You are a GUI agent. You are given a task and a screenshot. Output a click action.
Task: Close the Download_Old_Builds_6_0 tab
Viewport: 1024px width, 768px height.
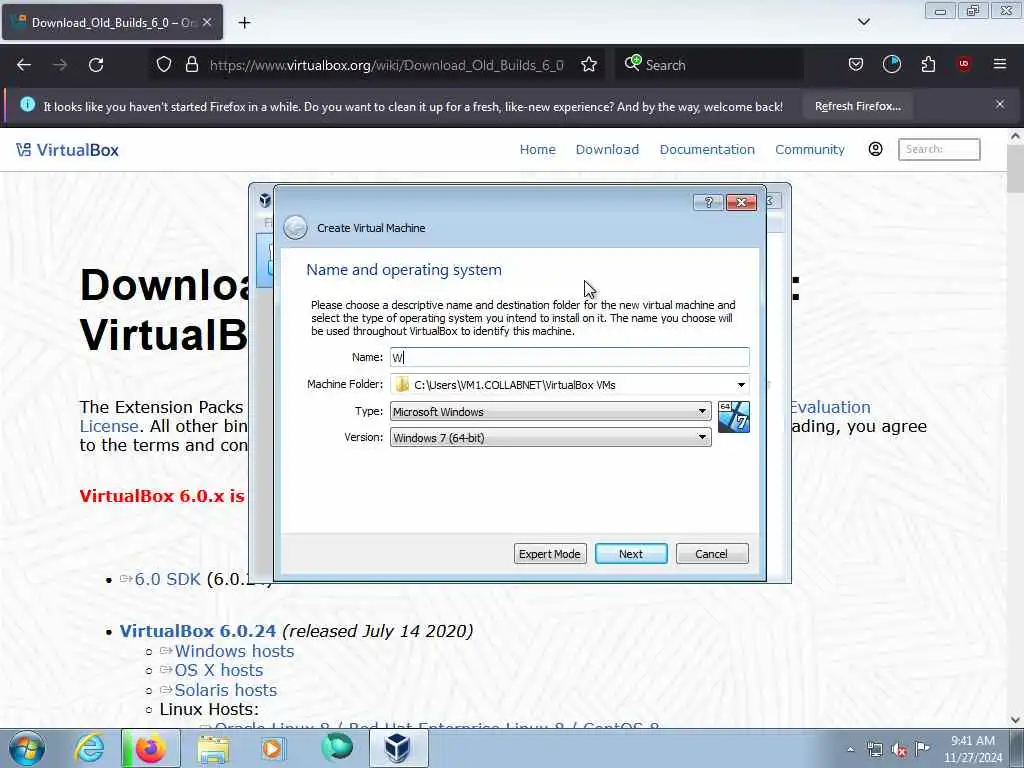pyautogui.click(x=207, y=22)
